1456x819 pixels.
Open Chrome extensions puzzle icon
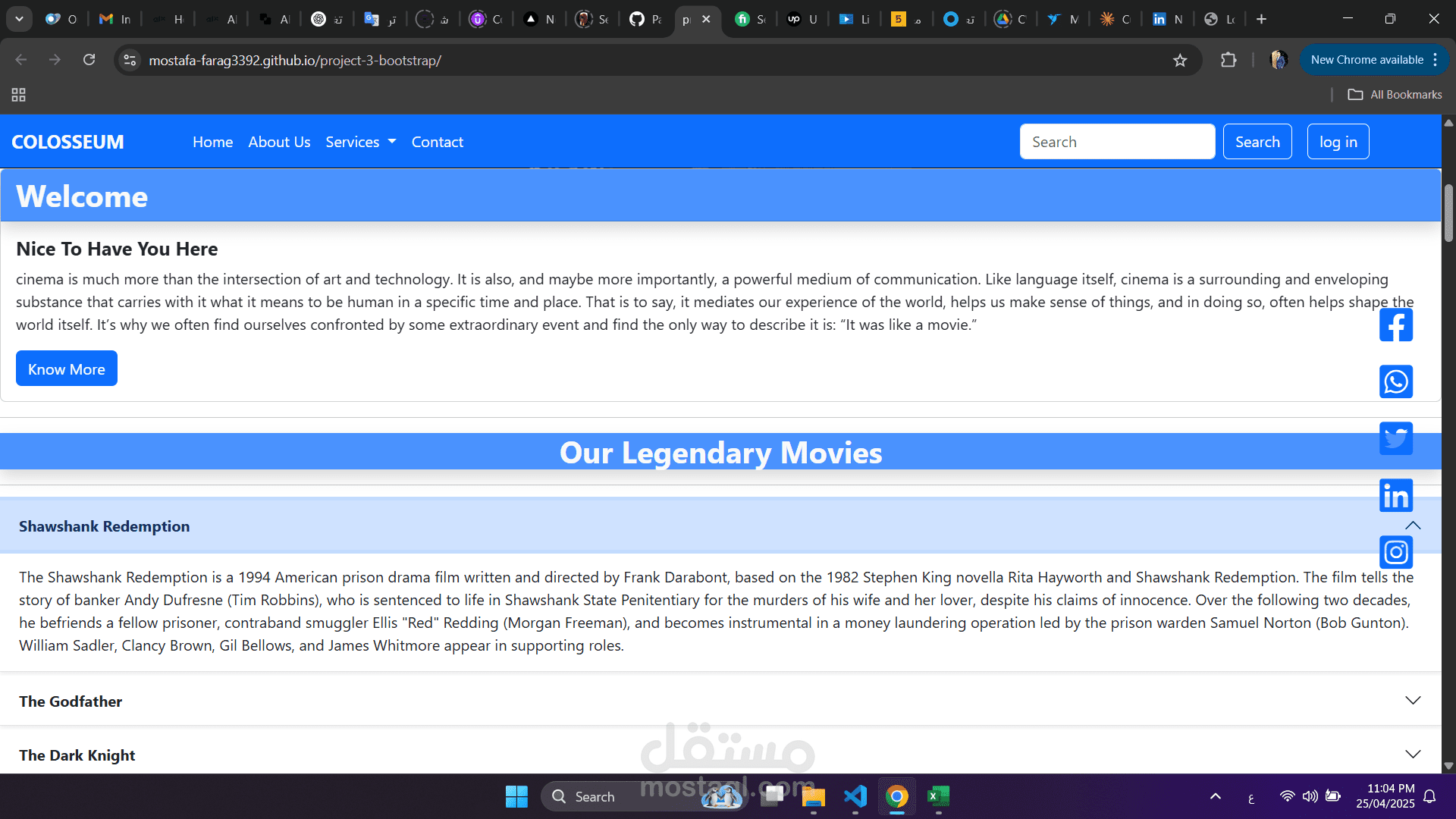tap(1228, 60)
